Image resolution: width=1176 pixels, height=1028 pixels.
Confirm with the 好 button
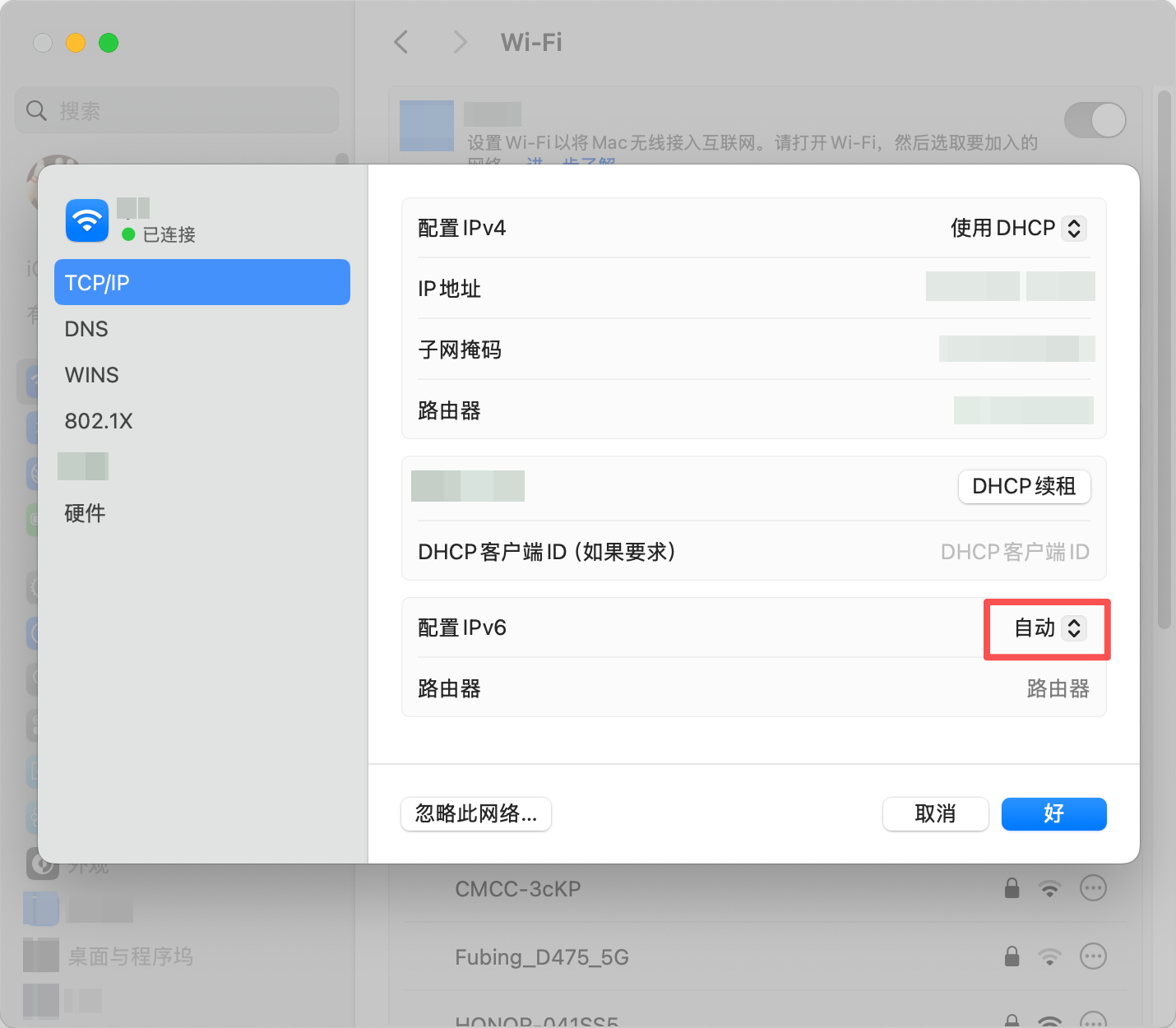tap(1053, 814)
